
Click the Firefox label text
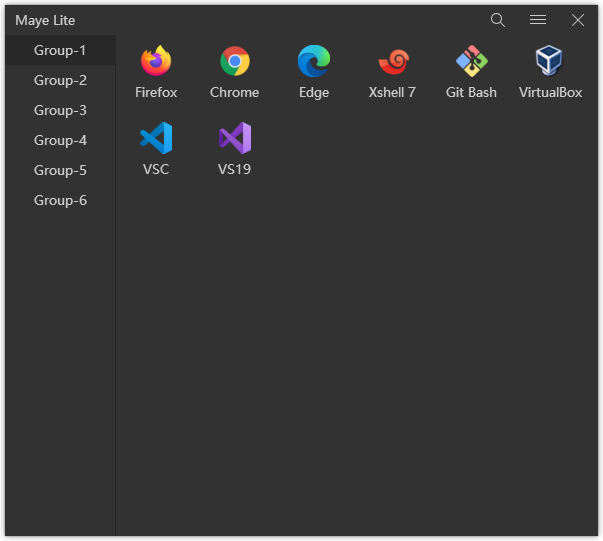(x=156, y=92)
